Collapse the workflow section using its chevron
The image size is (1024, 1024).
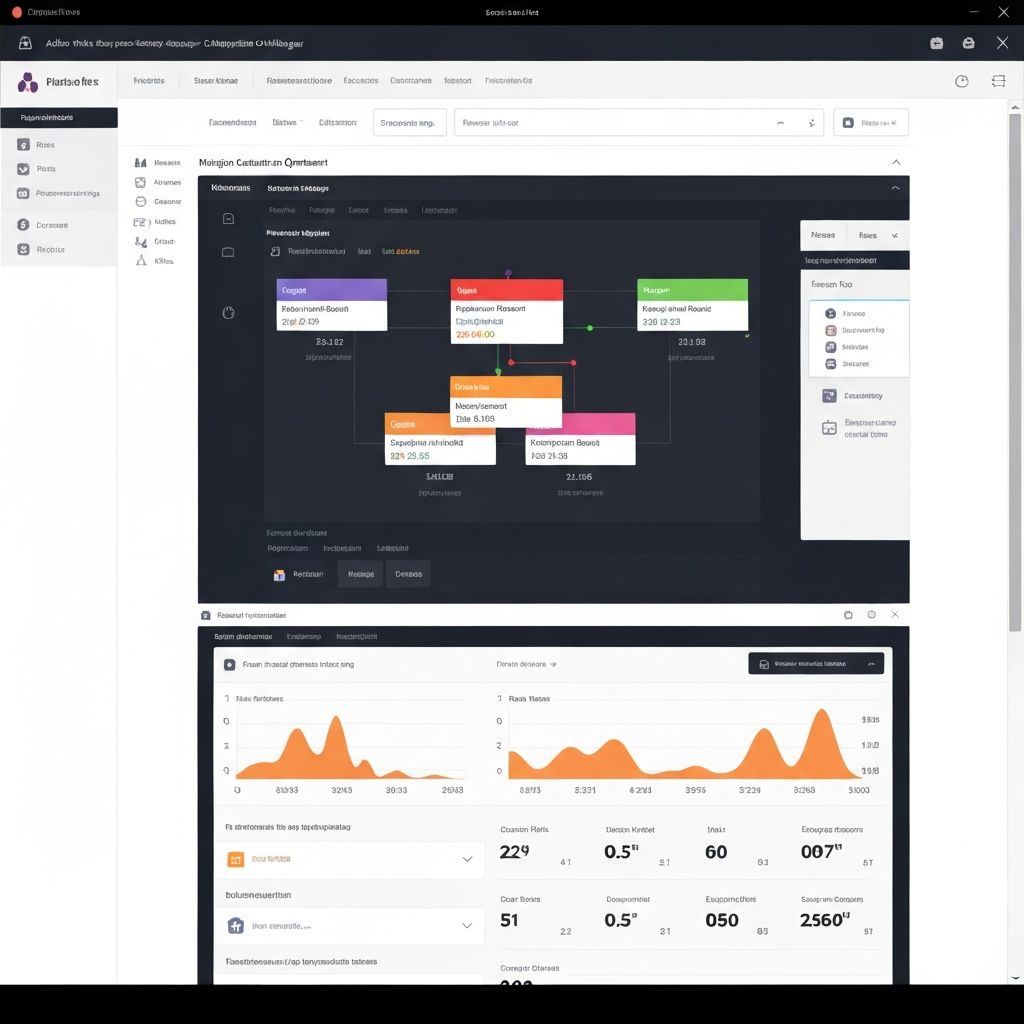(x=897, y=162)
